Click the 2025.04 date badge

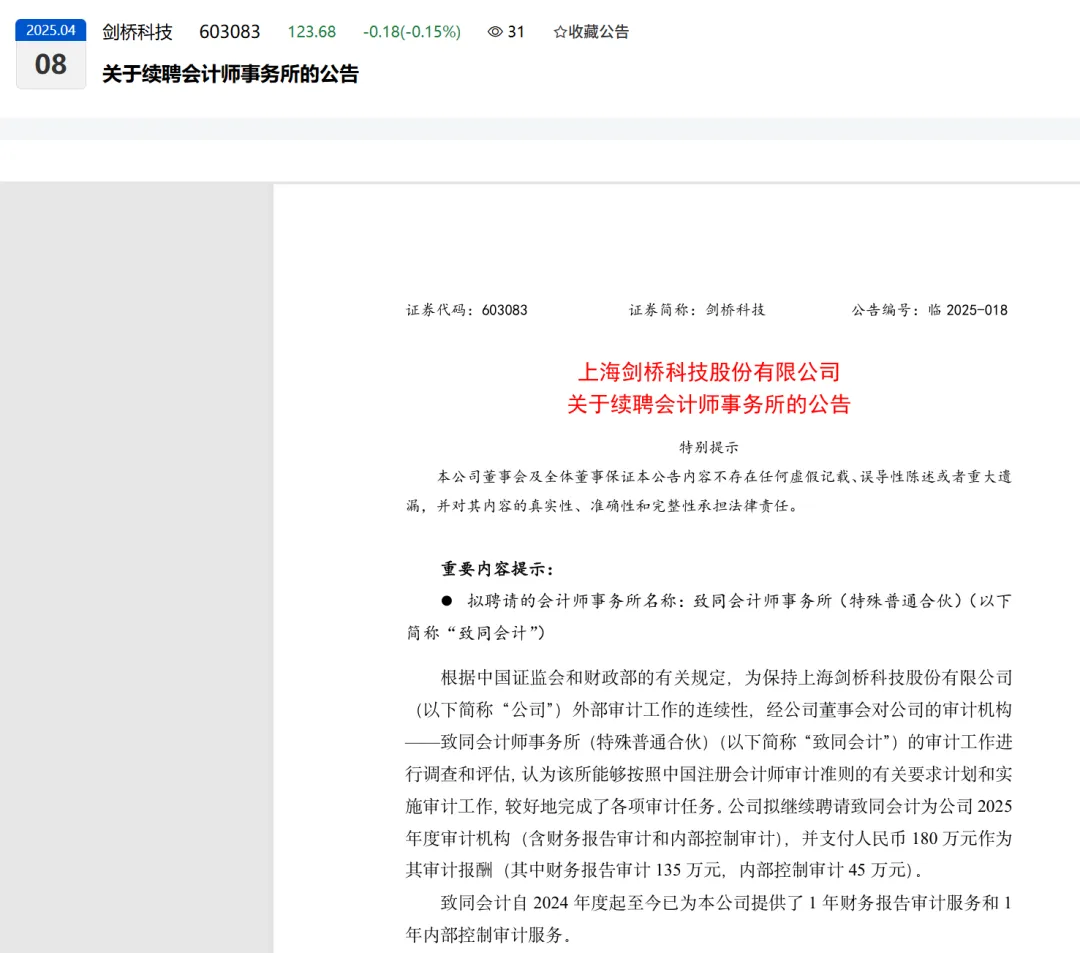[x=51, y=30]
